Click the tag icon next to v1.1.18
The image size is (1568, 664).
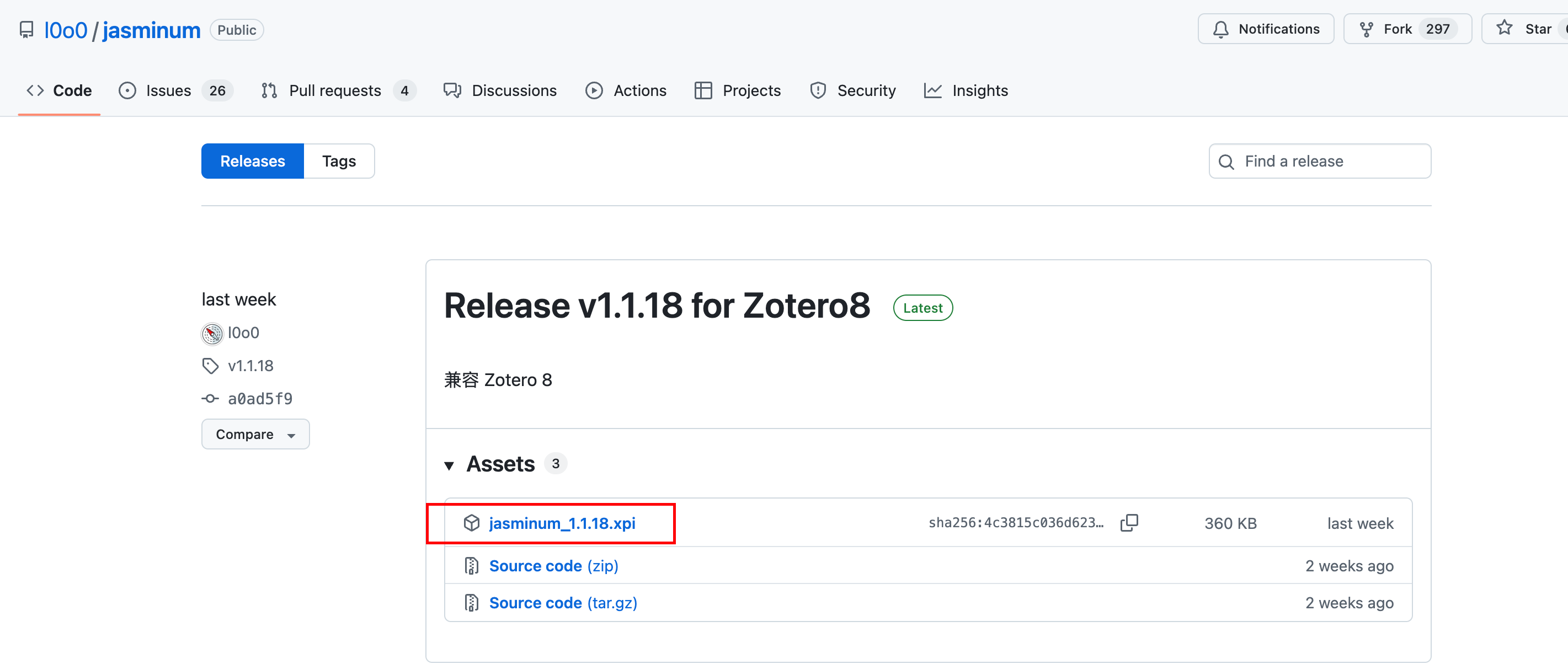pyautogui.click(x=210, y=365)
